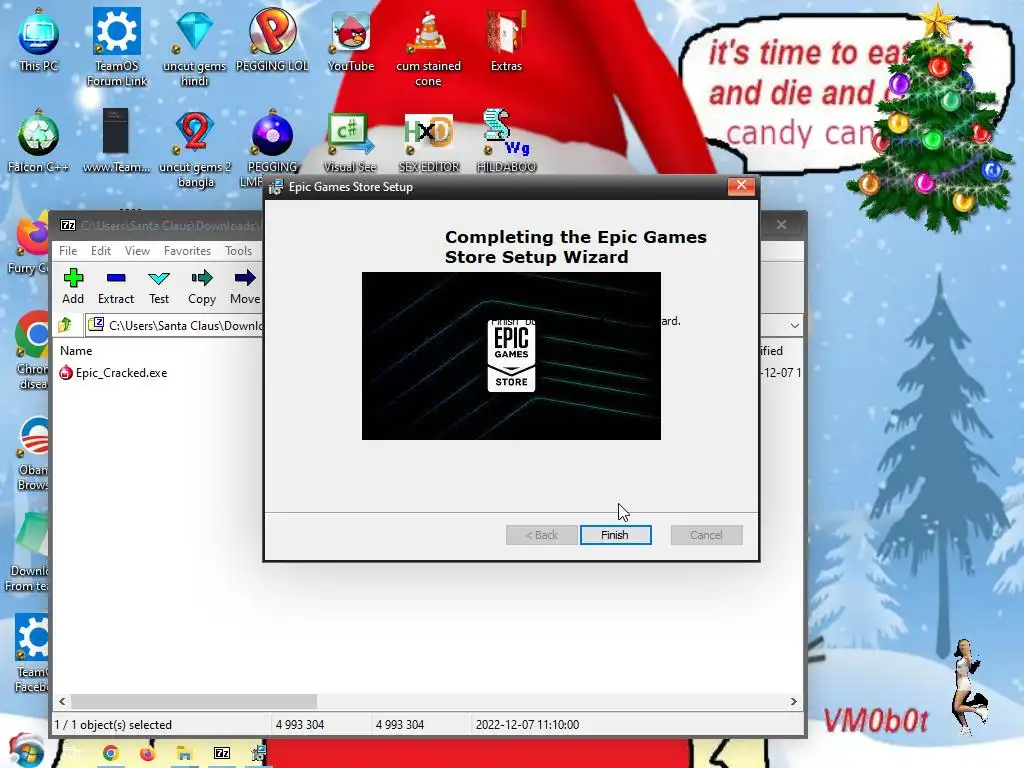Click the Test toolbar icon in 7-Zip
1024x768 pixels.
click(159, 287)
